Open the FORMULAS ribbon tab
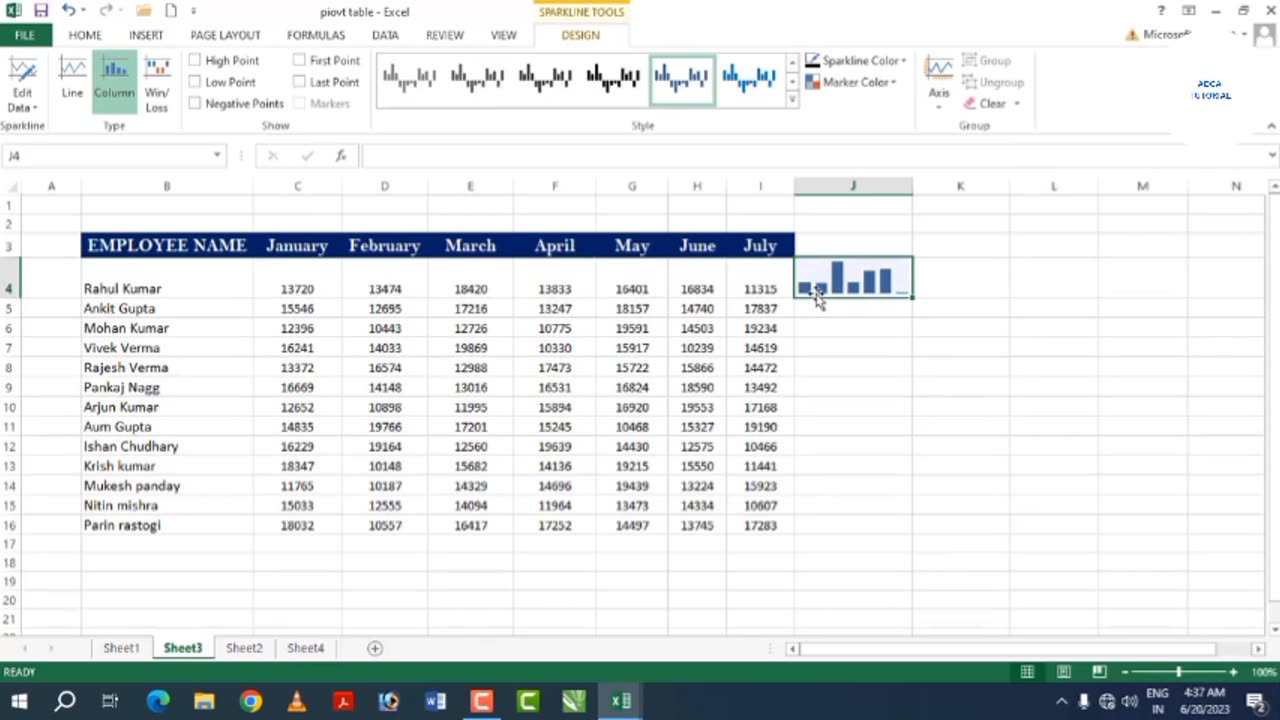The width and height of the screenshot is (1280, 720). (316, 35)
